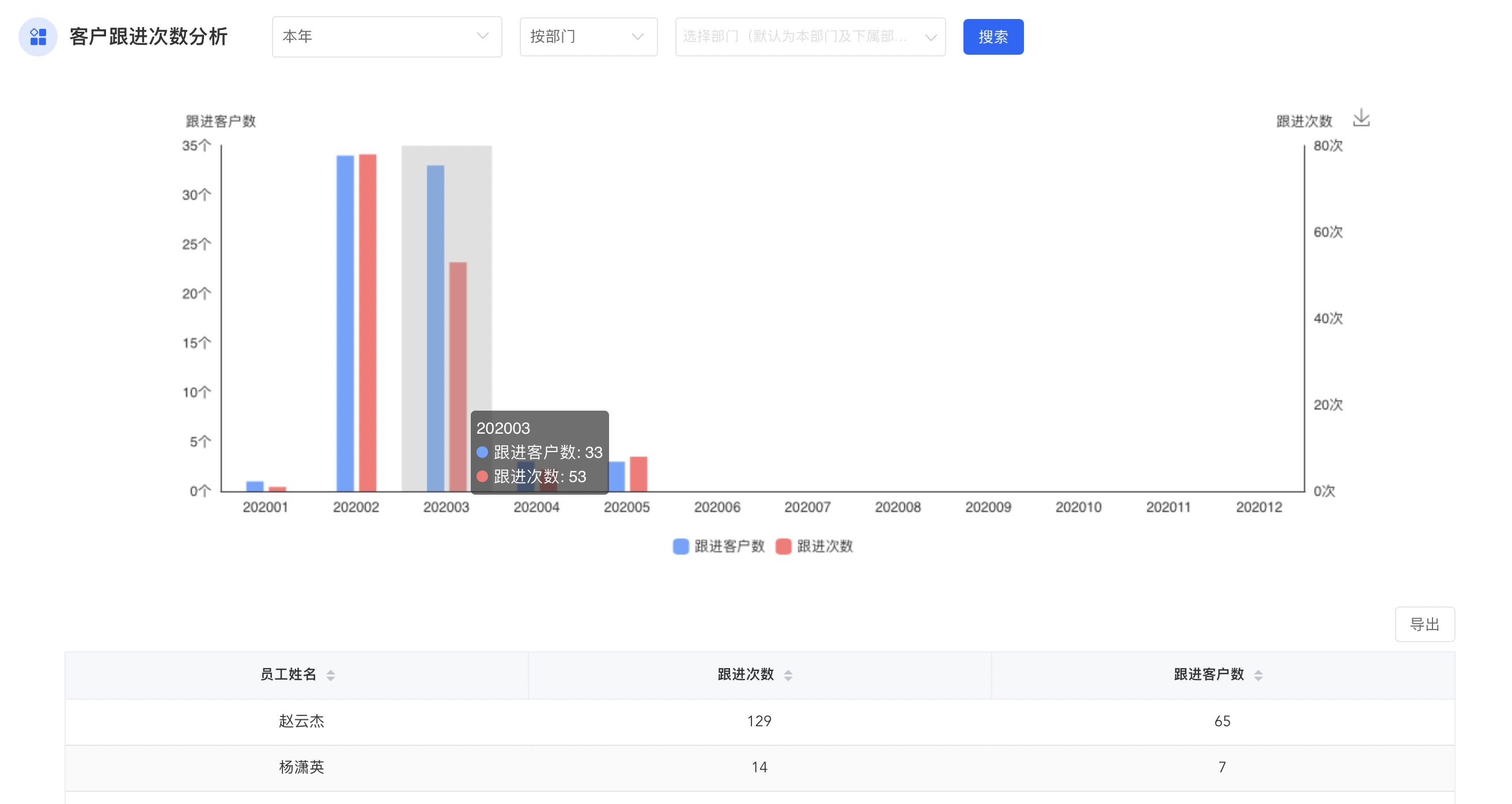1512x804 pixels.
Task: Toggle the 跟进次数 legend series
Action: [814, 547]
